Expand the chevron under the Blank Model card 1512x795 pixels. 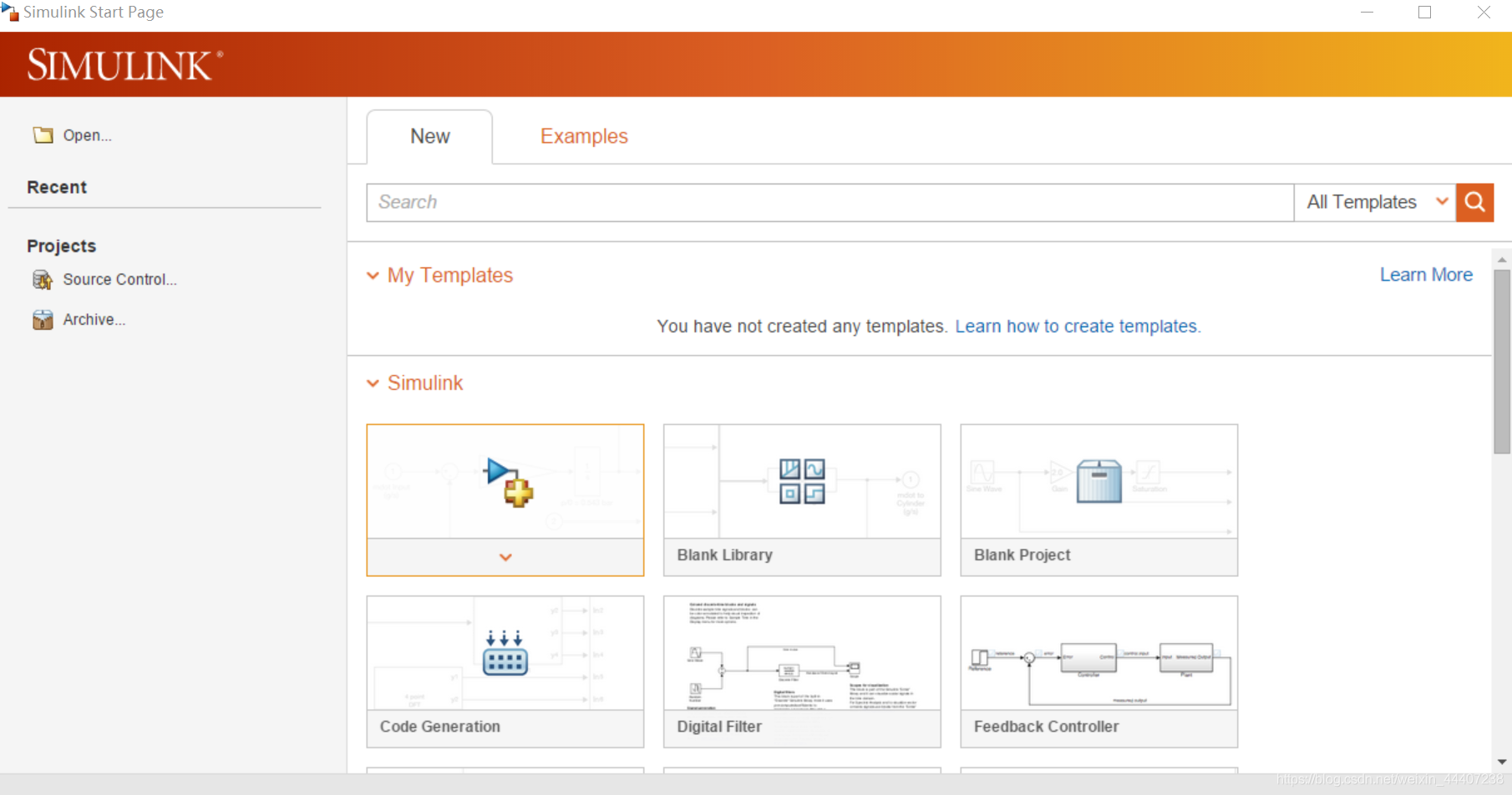[505, 557]
